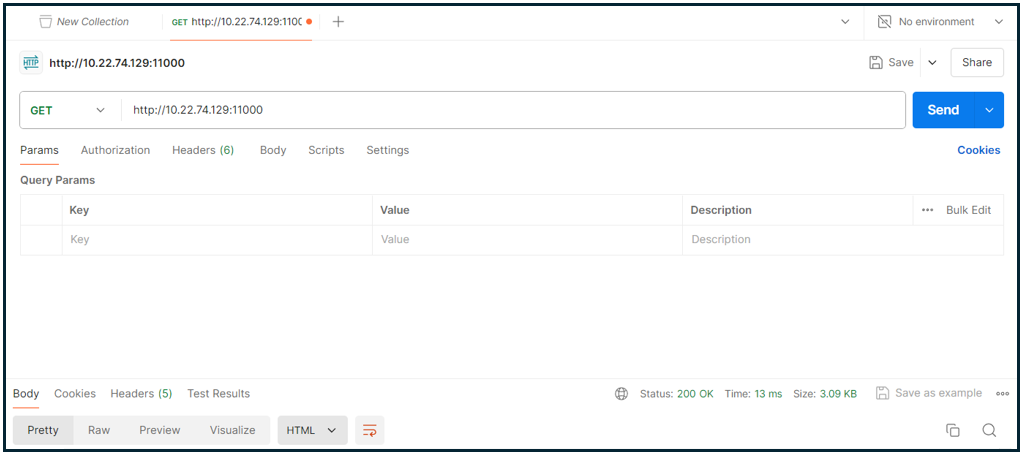Expand the Send button arrow options

coord(989,110)
